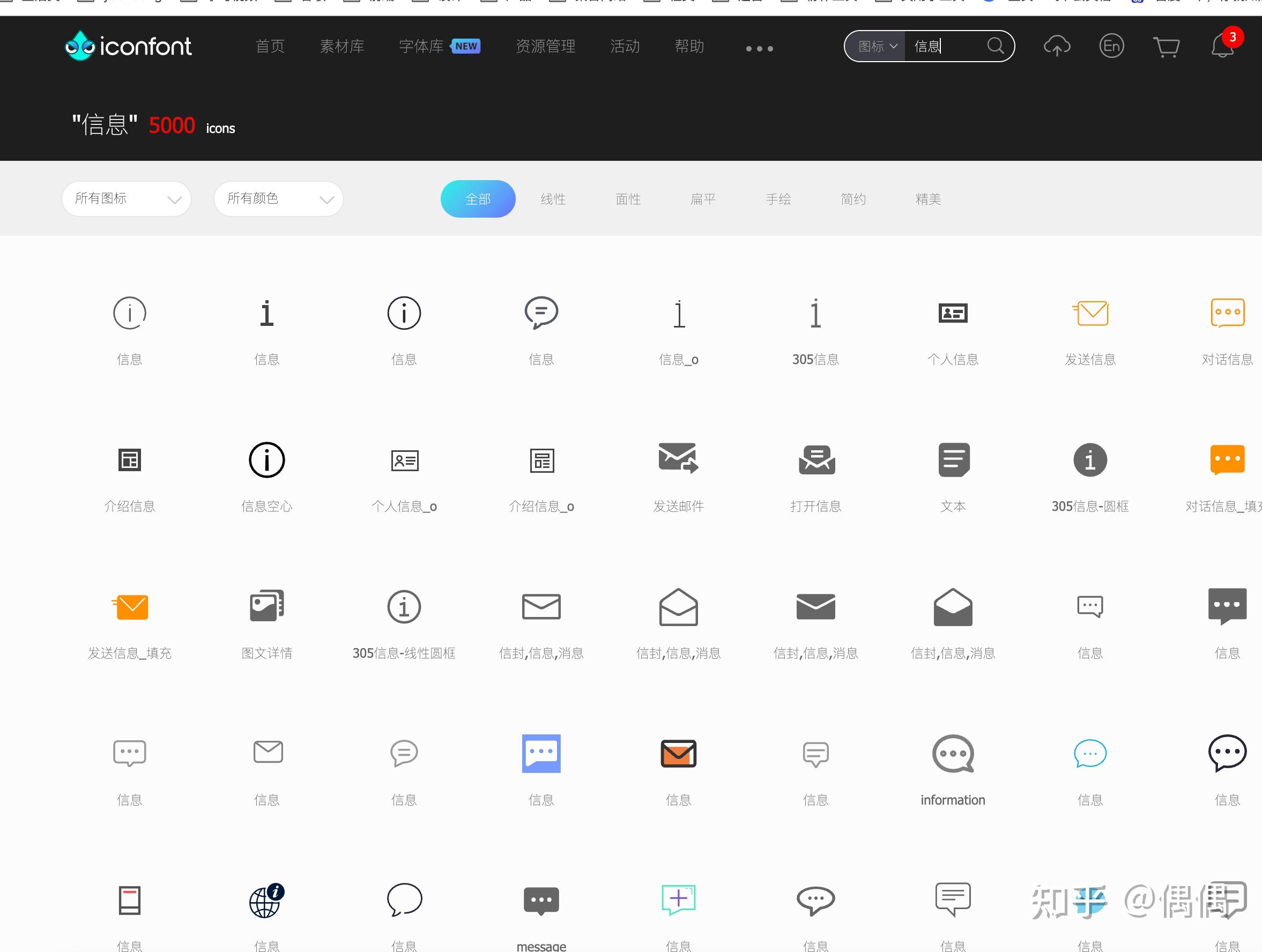Open the shopping cart icon
Viewport: 1262px width, 952px height.
[x=1166, y=46]
